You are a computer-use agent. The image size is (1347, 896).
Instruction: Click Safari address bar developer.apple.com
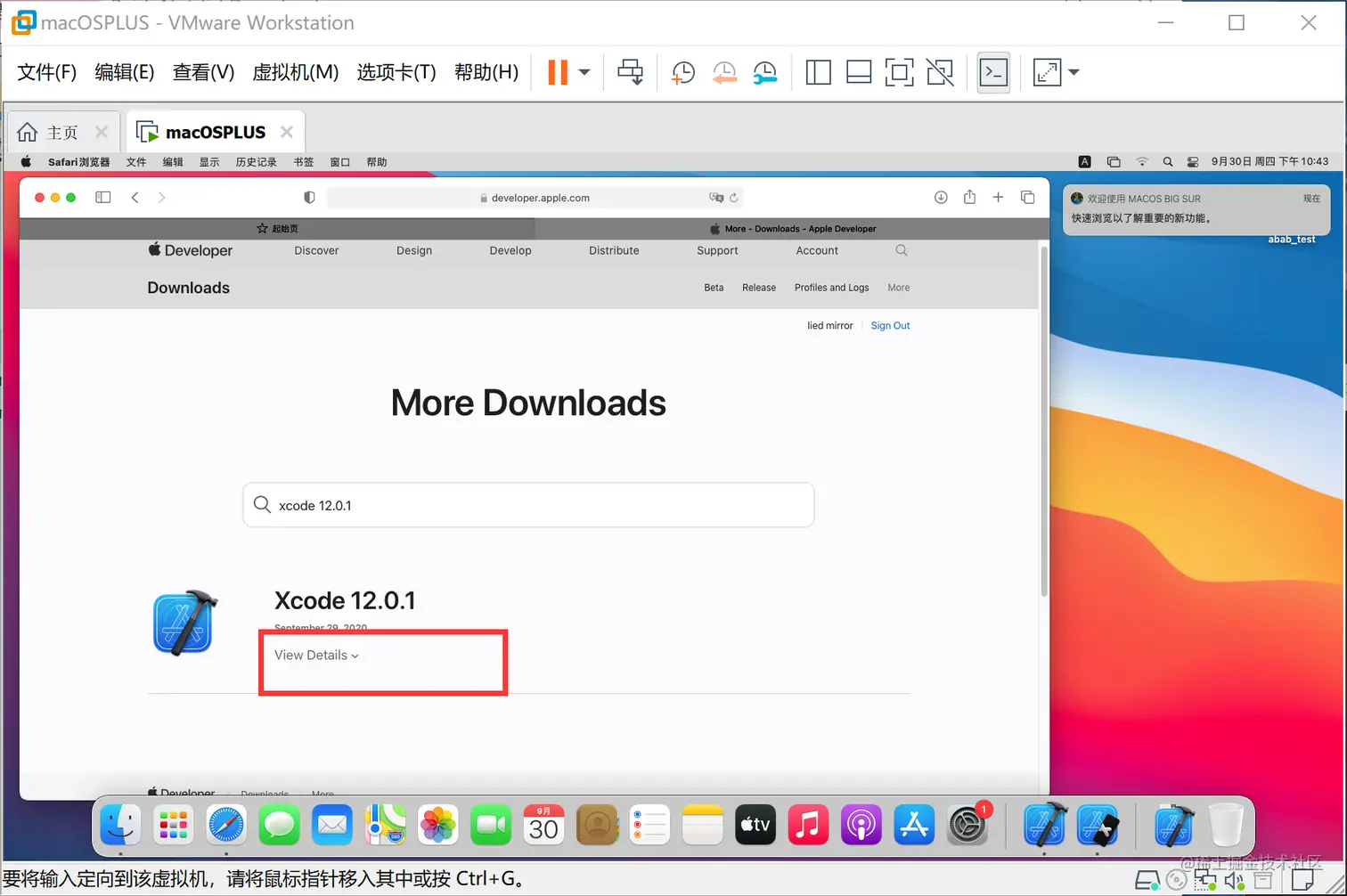pos(535,198)
